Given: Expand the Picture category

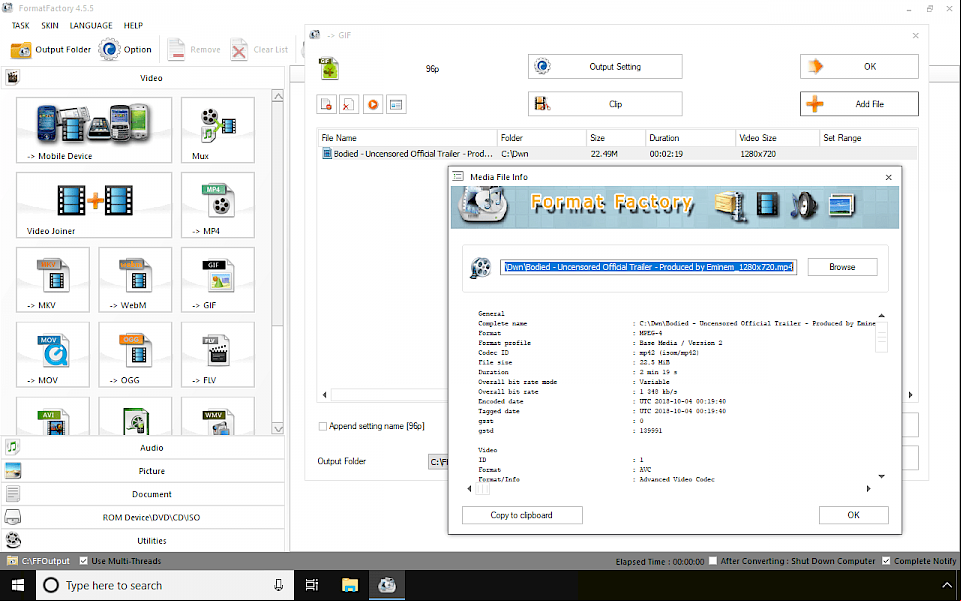Looking at the screenshot, I should [x=143, y=471].
